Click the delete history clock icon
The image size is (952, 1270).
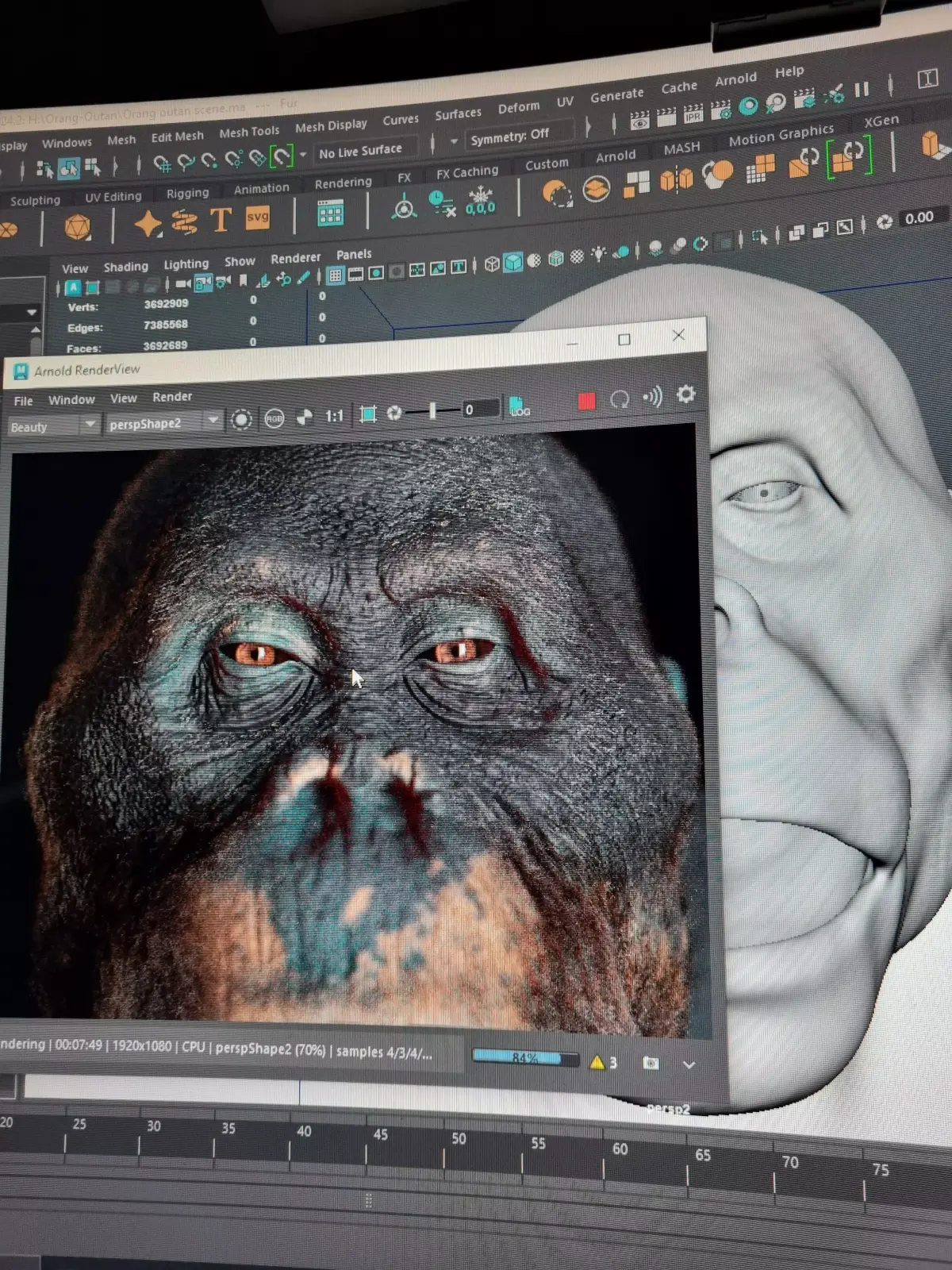(441, 204)
